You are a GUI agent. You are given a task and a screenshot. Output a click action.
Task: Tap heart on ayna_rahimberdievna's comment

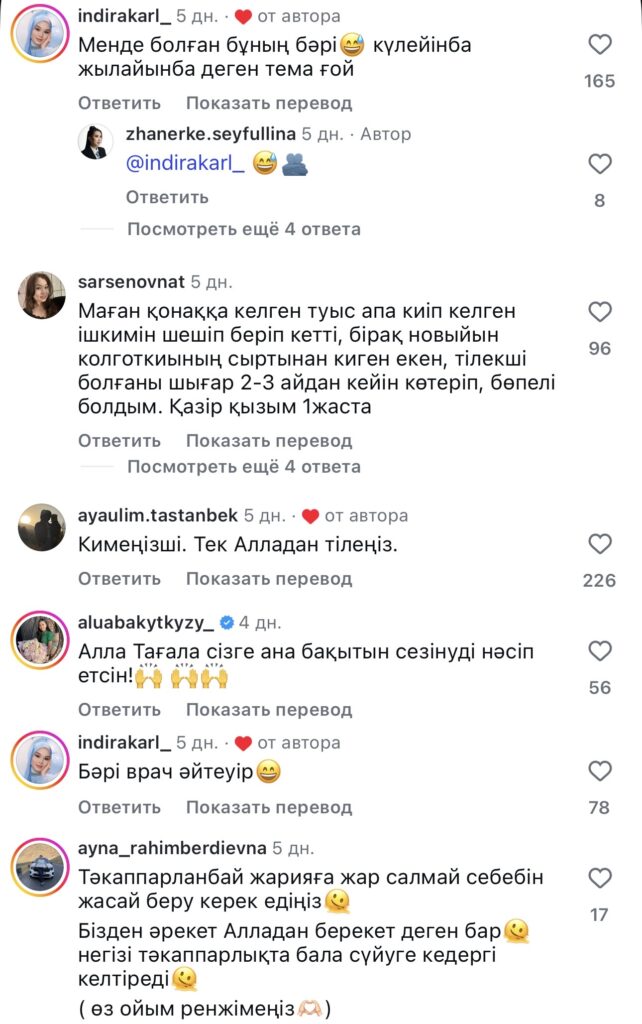pos(599,878)
